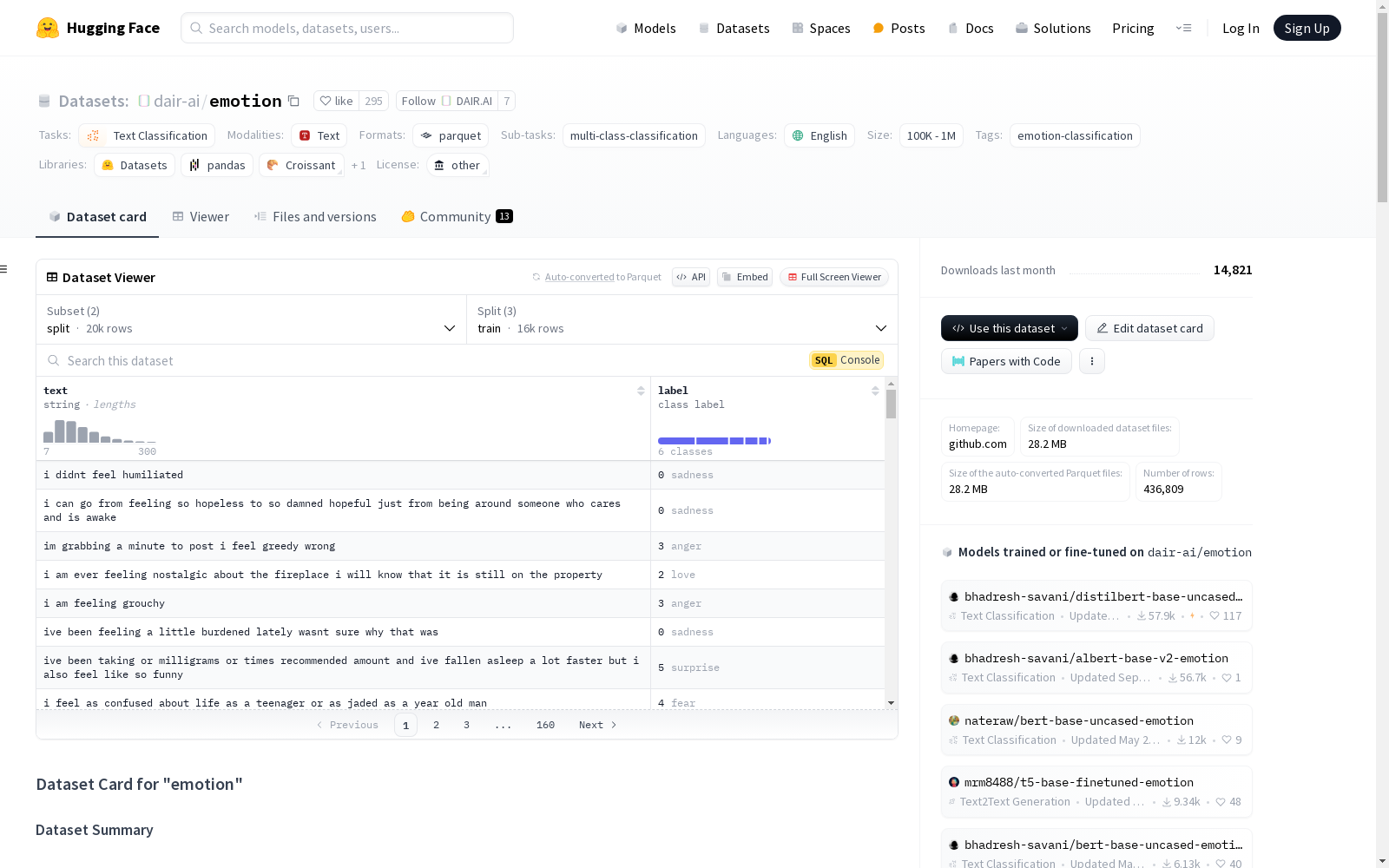Open Papers with Code link
This screenshot has width=1389, height=868.
(1006, 361)
